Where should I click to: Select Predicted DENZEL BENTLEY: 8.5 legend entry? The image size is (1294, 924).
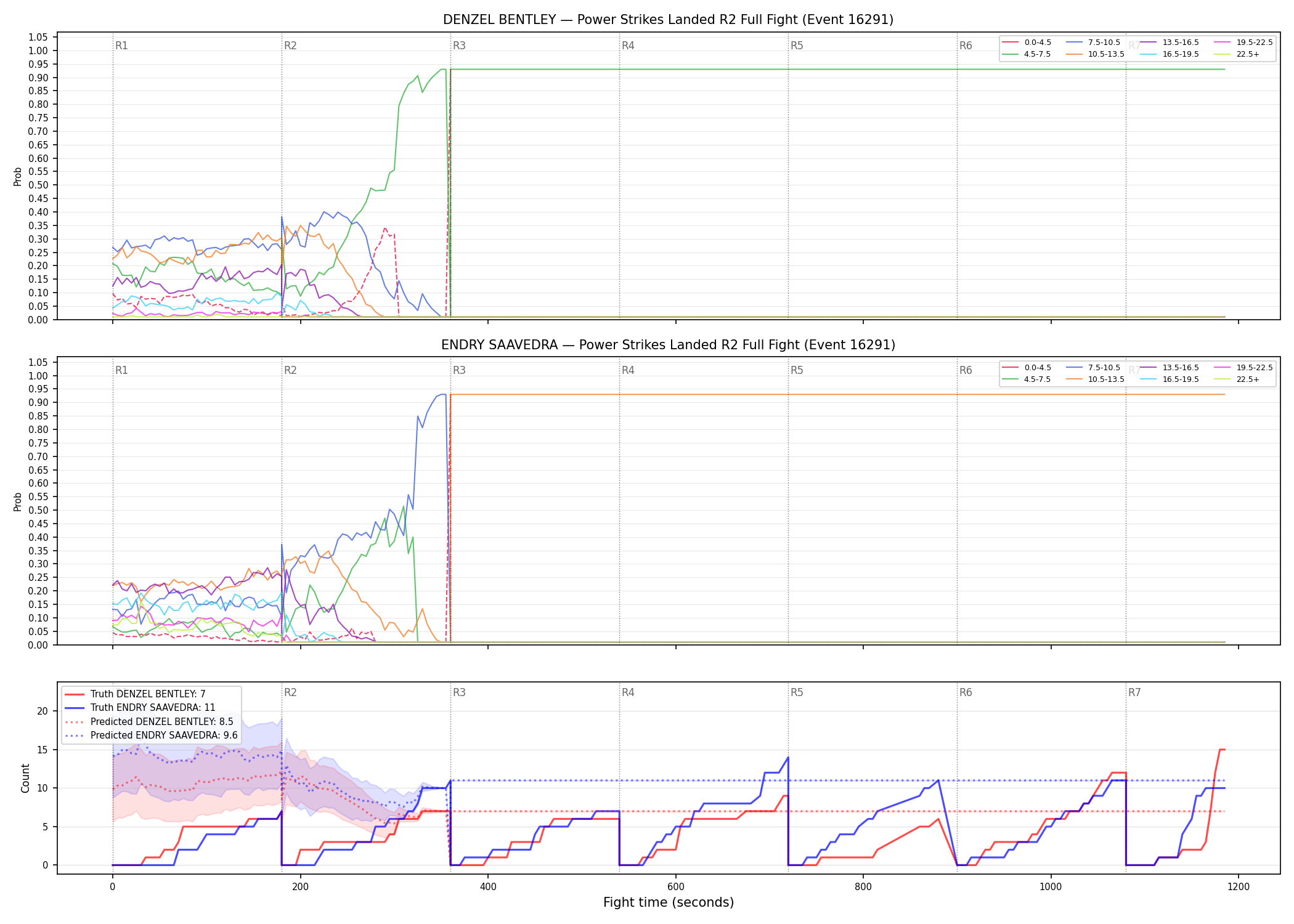coord(149,722)
